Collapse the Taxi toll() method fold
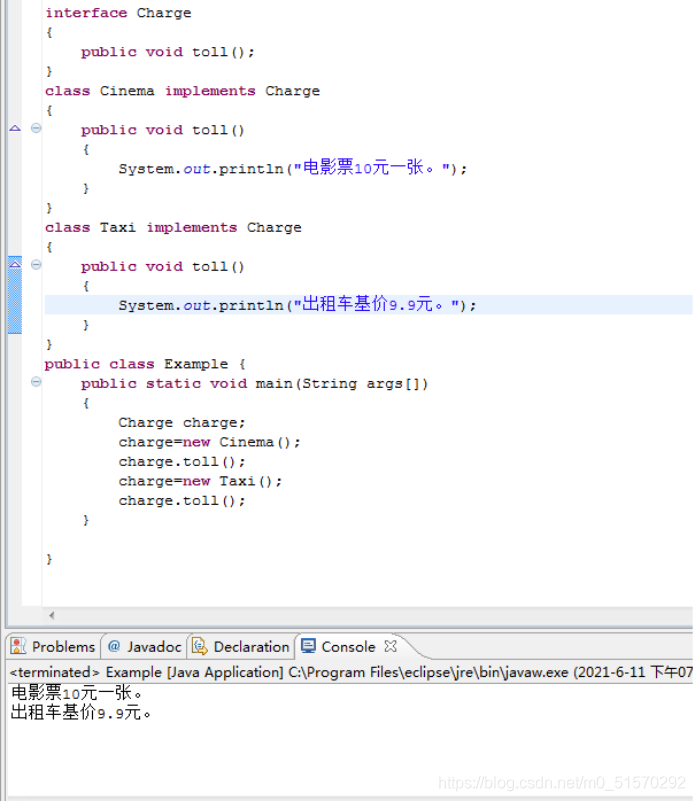695x801 pixels. pyautogui.click(x=36, y=264)
